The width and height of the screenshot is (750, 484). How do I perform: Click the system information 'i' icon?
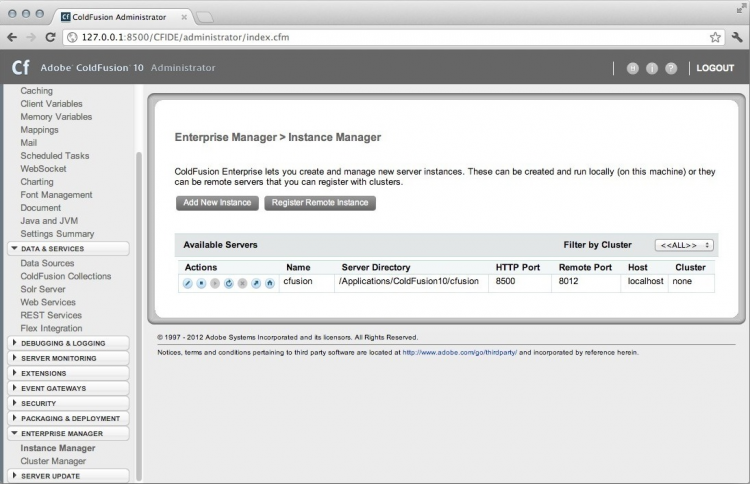pos(652,68)
